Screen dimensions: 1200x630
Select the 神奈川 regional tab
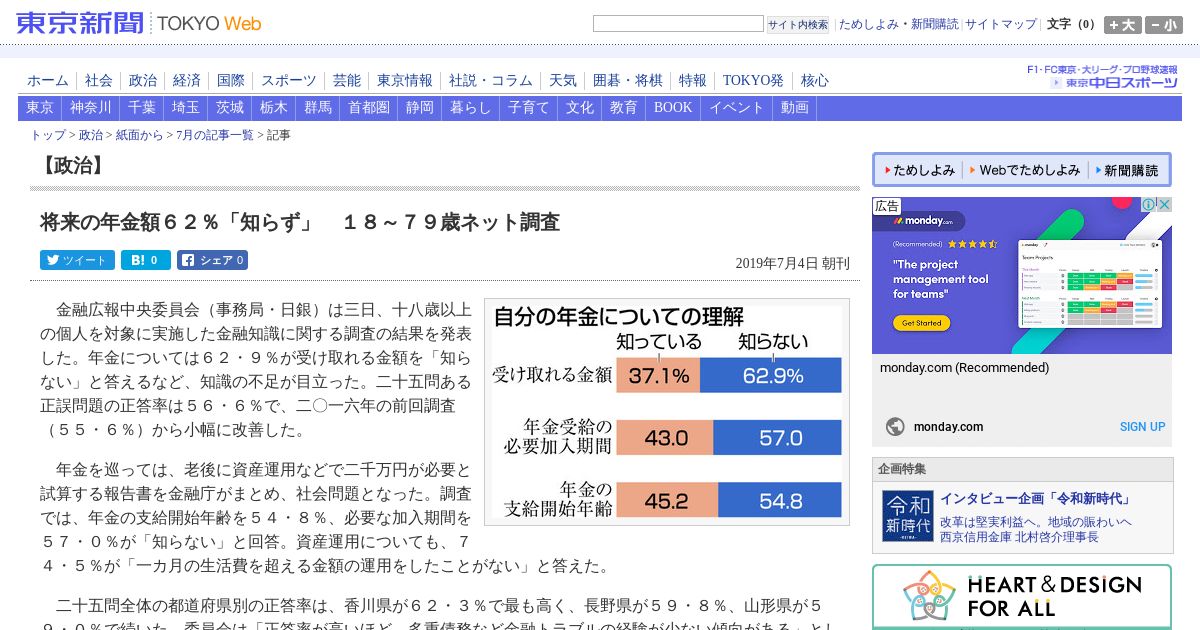click(x=91, y=108)
